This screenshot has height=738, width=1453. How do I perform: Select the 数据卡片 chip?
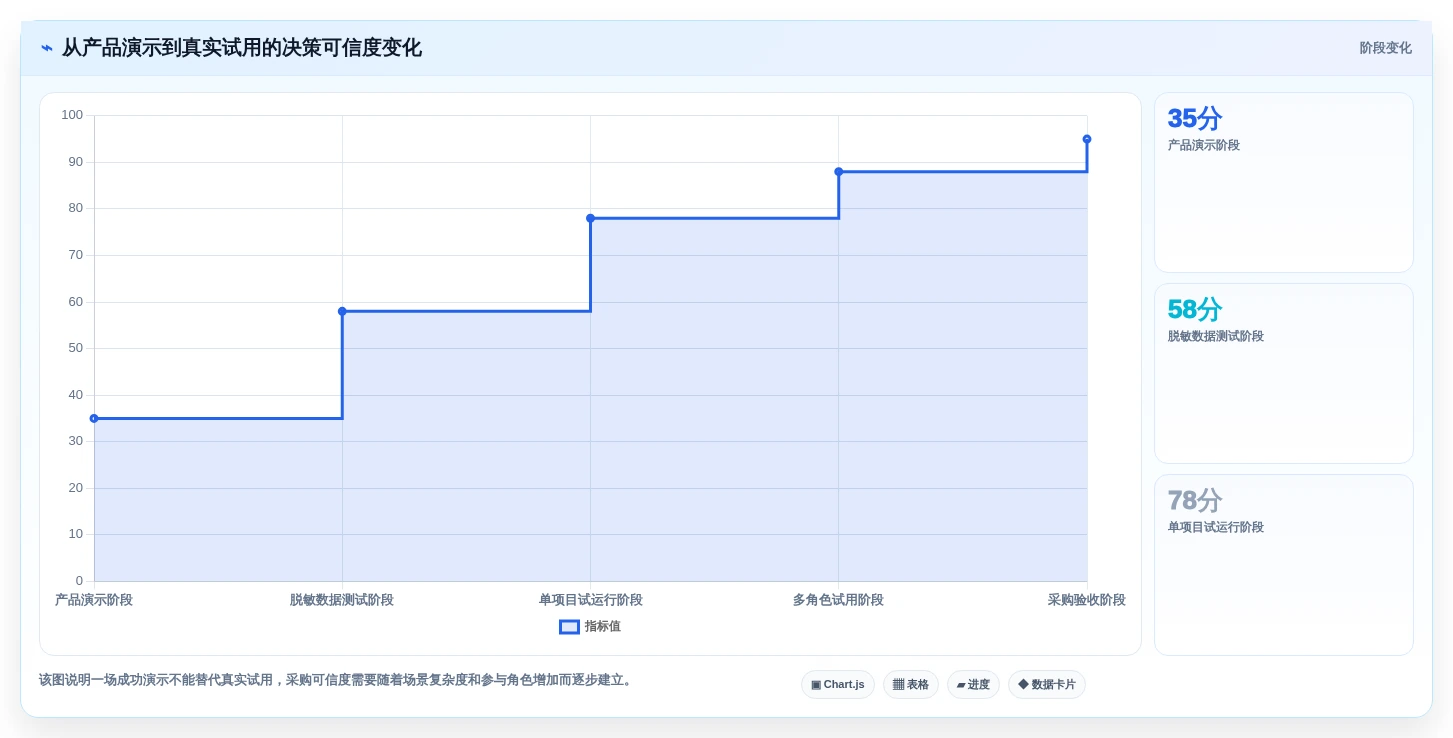coord(1047,685)
